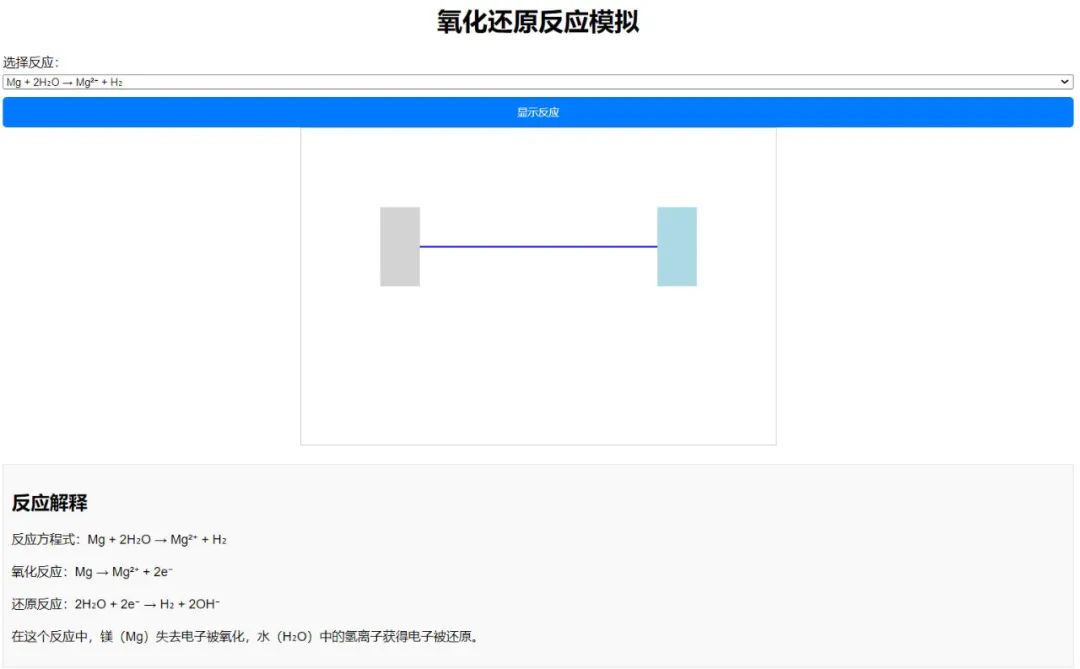Click the chevron arrow of the reaction selector
The image size is (1080, 669).
click(1065, 82)
